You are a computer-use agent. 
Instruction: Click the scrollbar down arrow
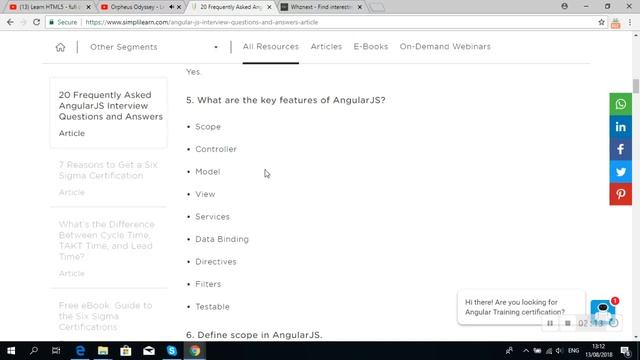[636, 338]
